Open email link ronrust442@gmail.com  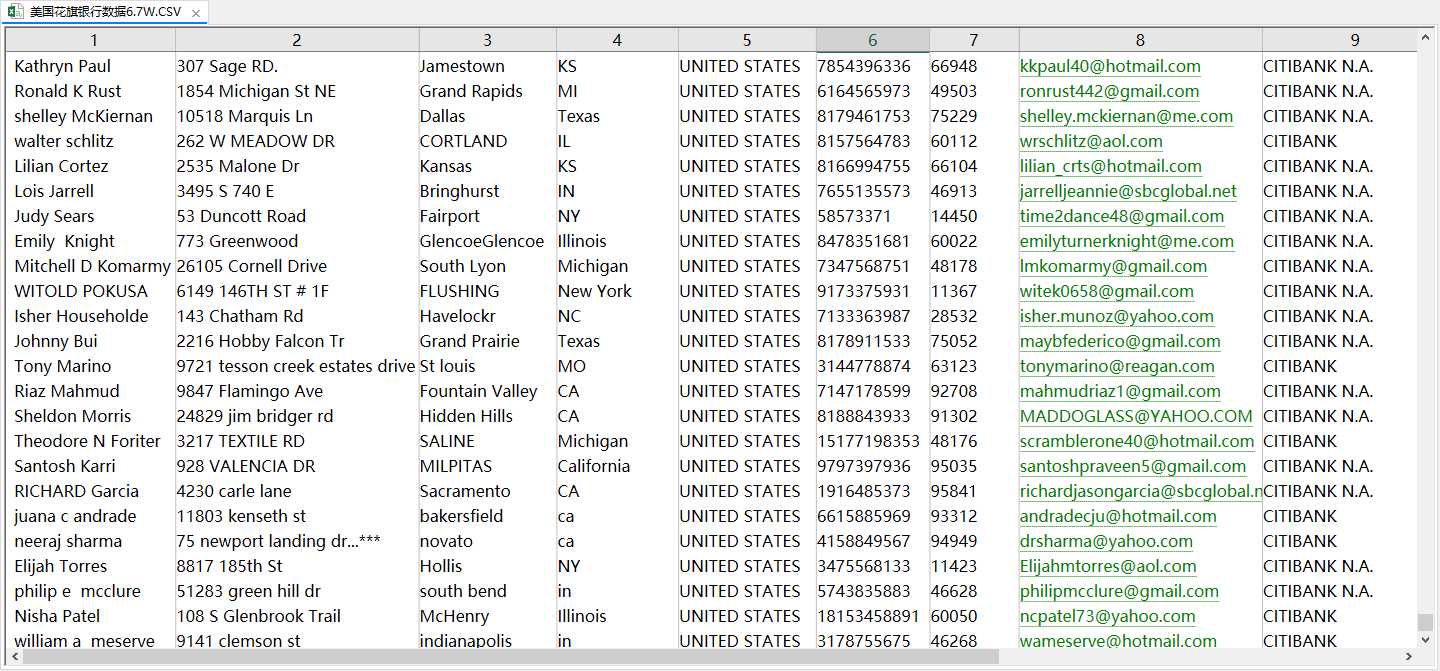1109,91
